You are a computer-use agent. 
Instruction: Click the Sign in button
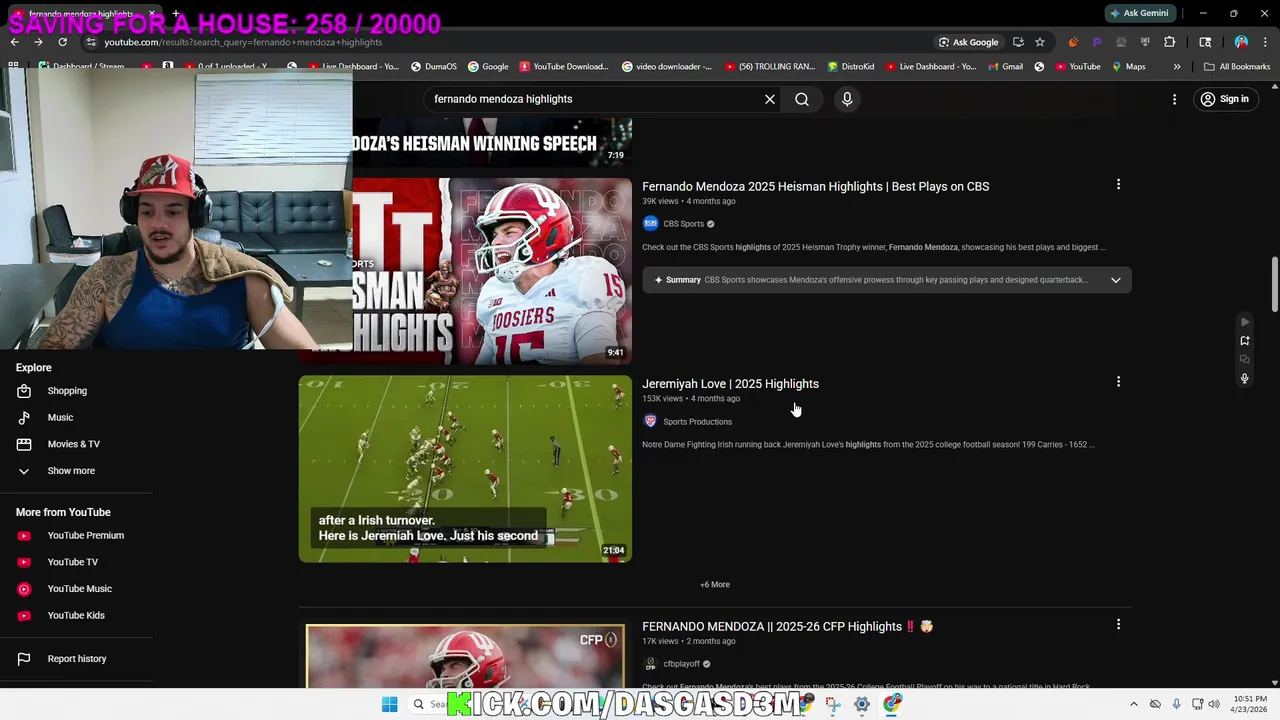tap(1225, 99)
